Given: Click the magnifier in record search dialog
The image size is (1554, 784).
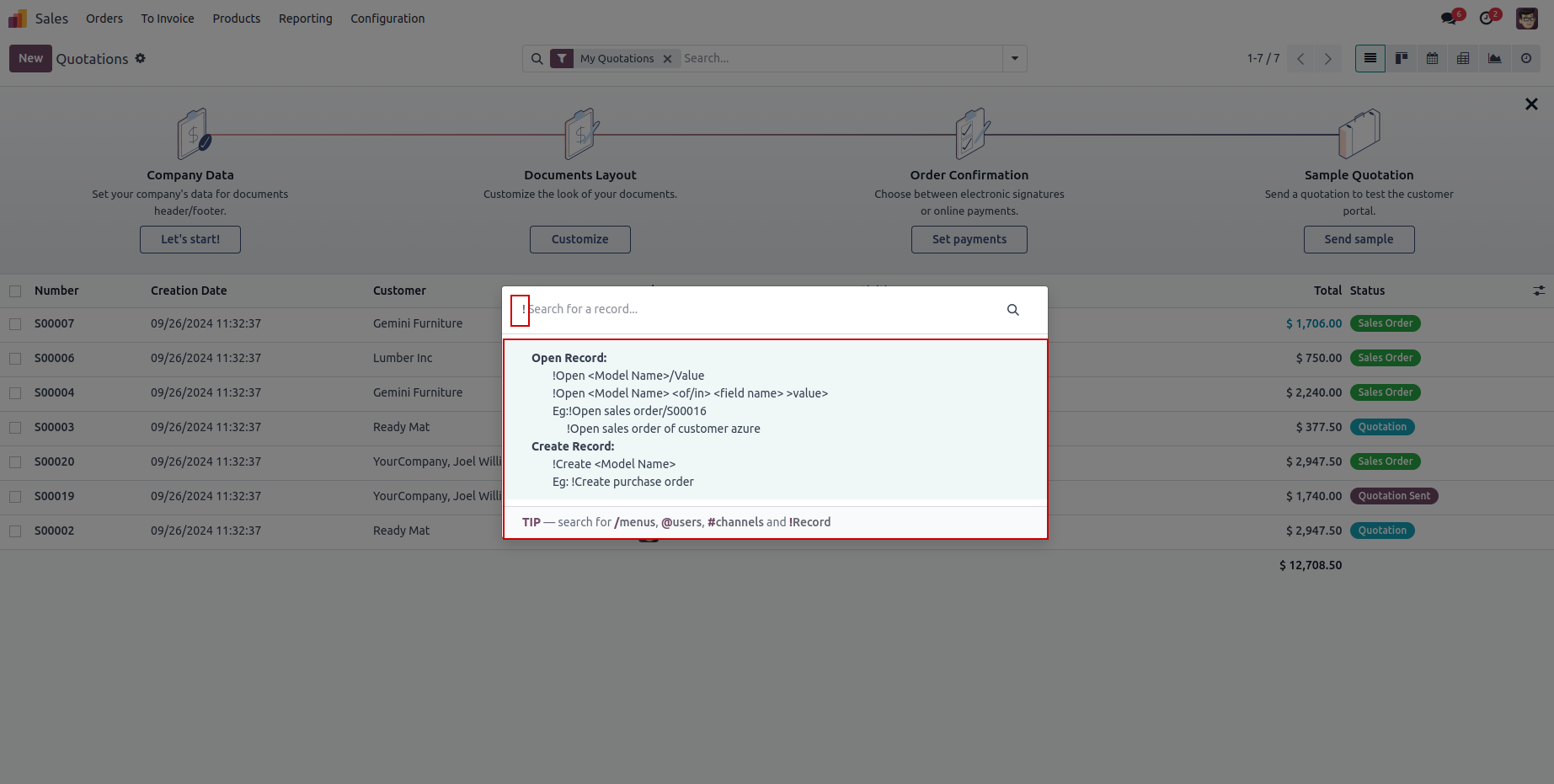Looking at the screenshot, I should pyautogui.click(x=1012, y=310).
